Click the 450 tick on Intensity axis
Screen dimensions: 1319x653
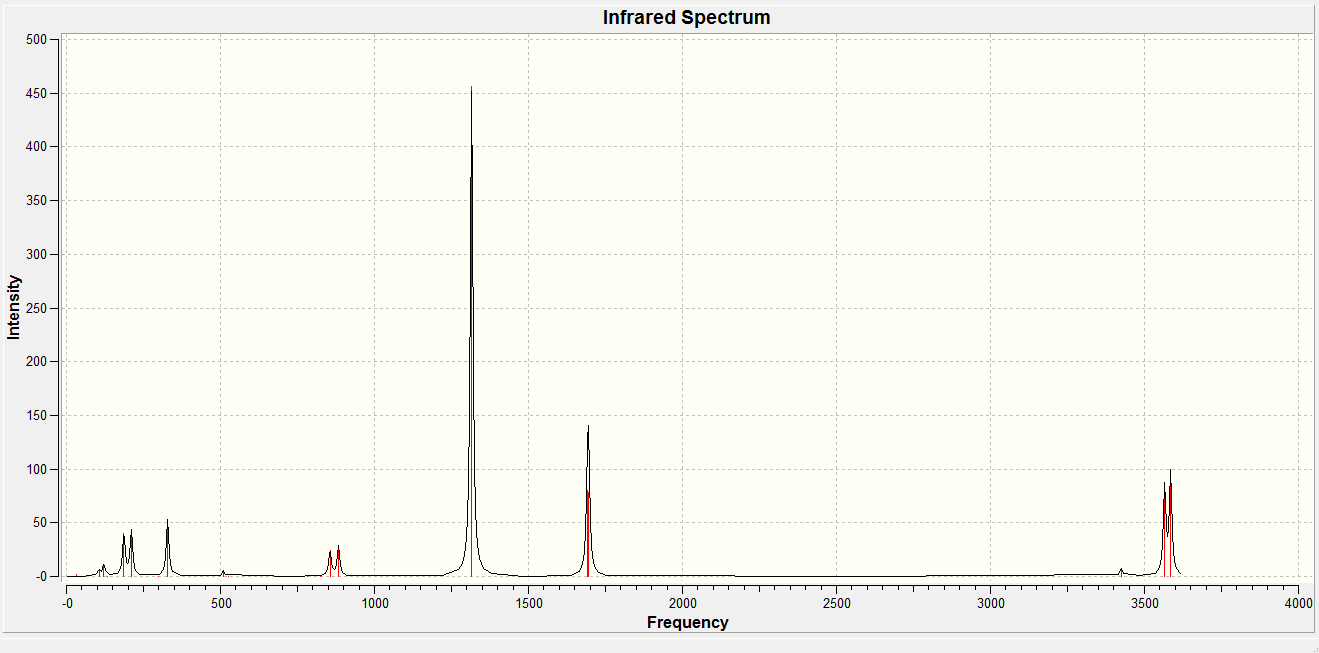pyautogui.click(x=37, y=93)
